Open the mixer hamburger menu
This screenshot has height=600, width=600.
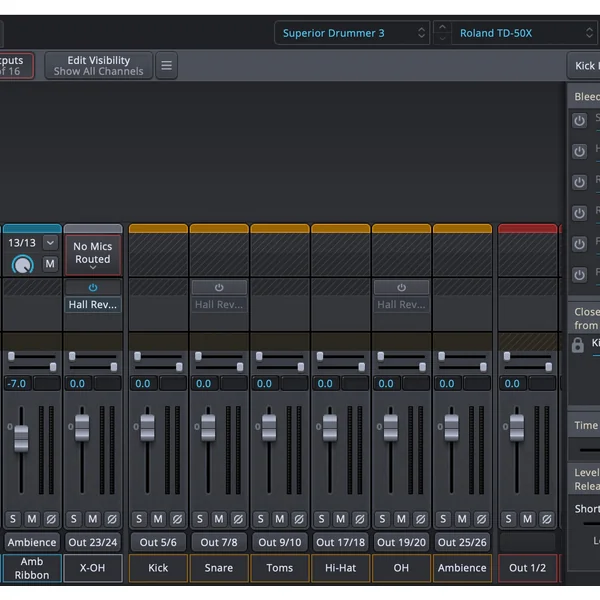point(166,65)
